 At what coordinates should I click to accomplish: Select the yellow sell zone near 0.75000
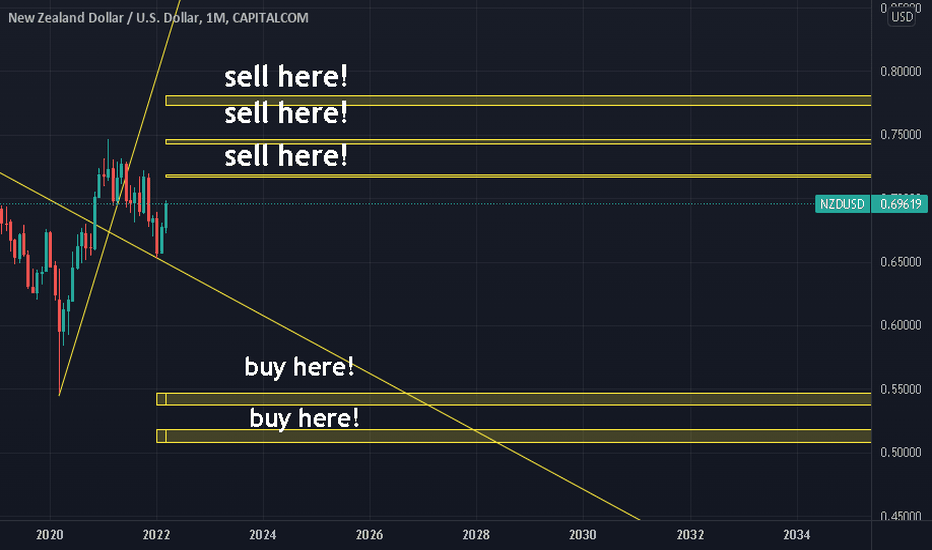tap(518, 142)
